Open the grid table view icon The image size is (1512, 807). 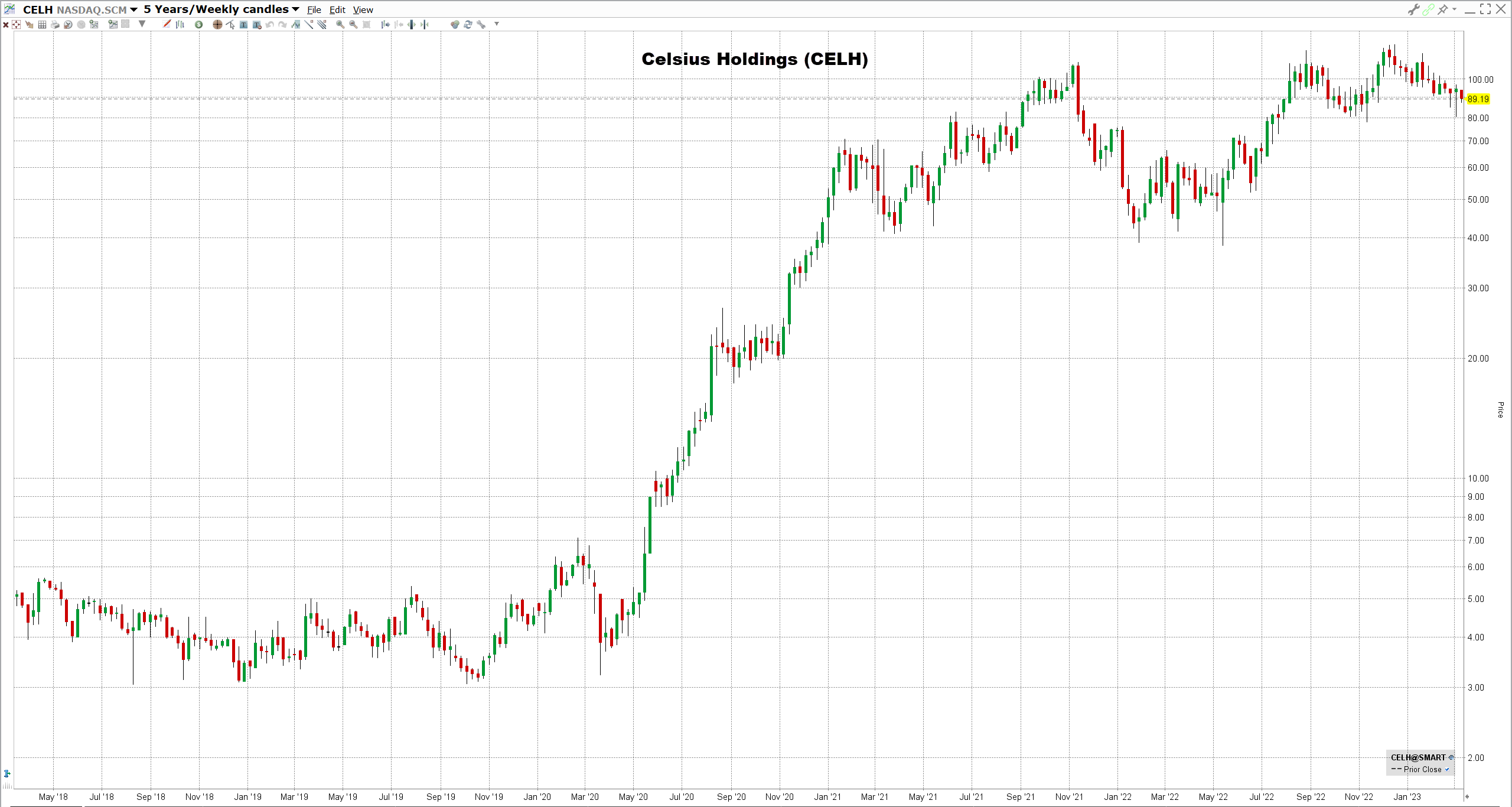[x=42, y=25]
